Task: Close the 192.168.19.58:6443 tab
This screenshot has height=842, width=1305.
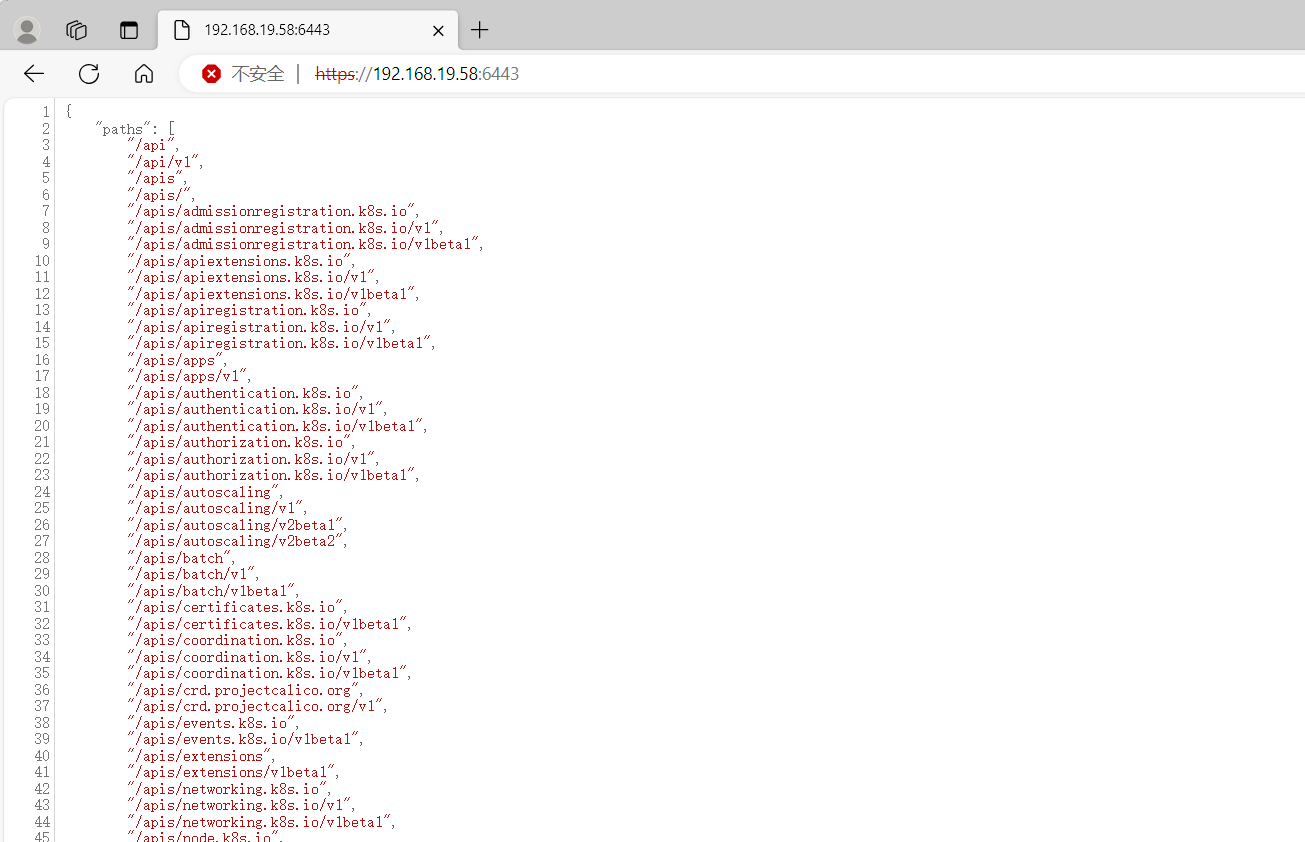Action: tap(438, 31)
